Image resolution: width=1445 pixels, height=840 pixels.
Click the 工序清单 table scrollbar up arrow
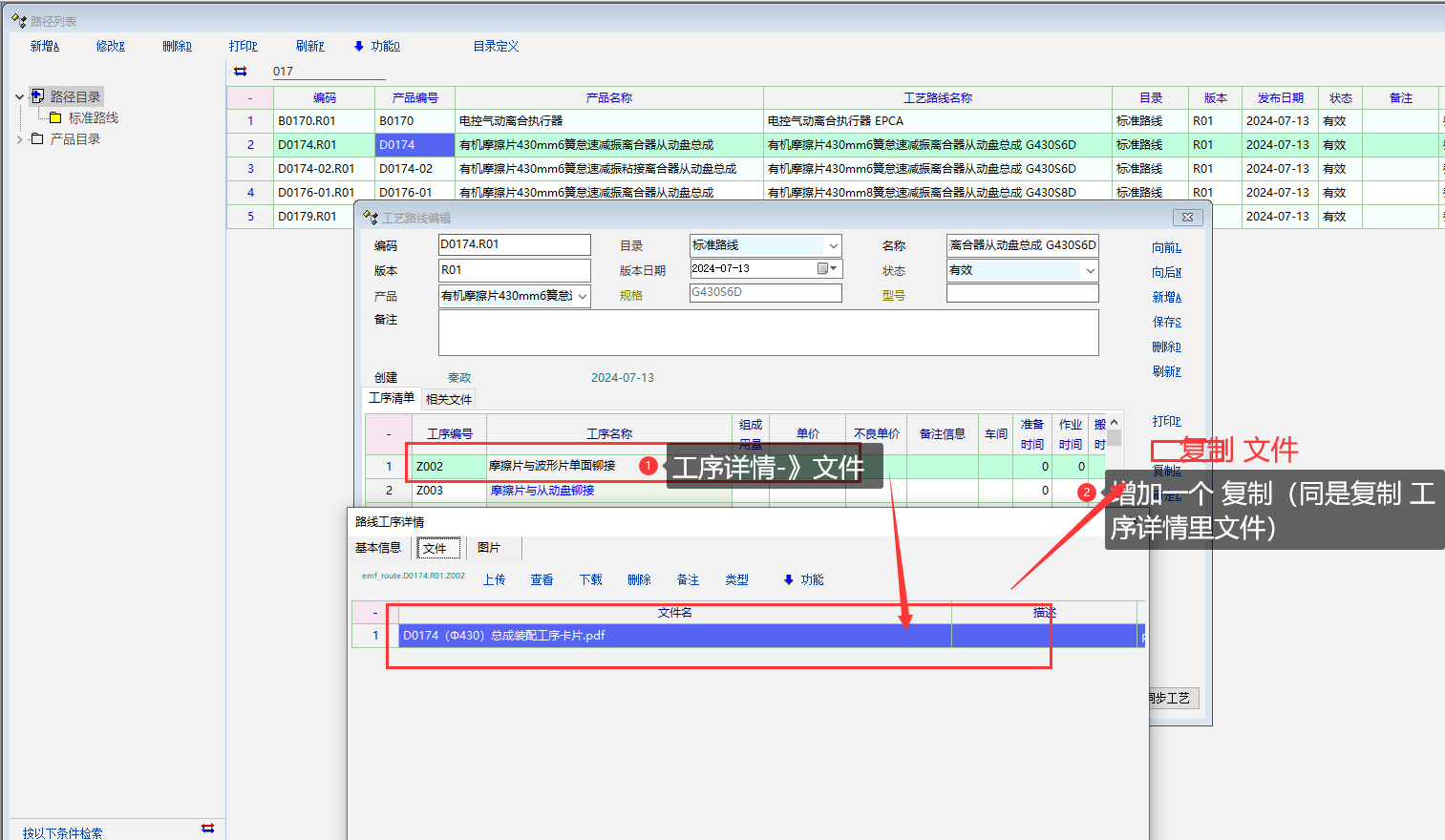1114,422
